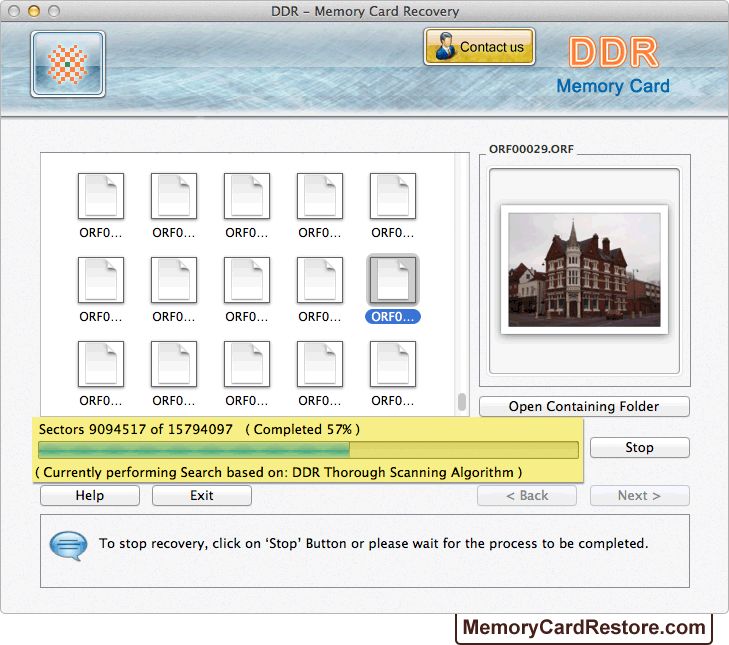The height and width of the screenshot is (645, 729).
Task: Stop the recovery scan
Action: (x=640, y=447)
